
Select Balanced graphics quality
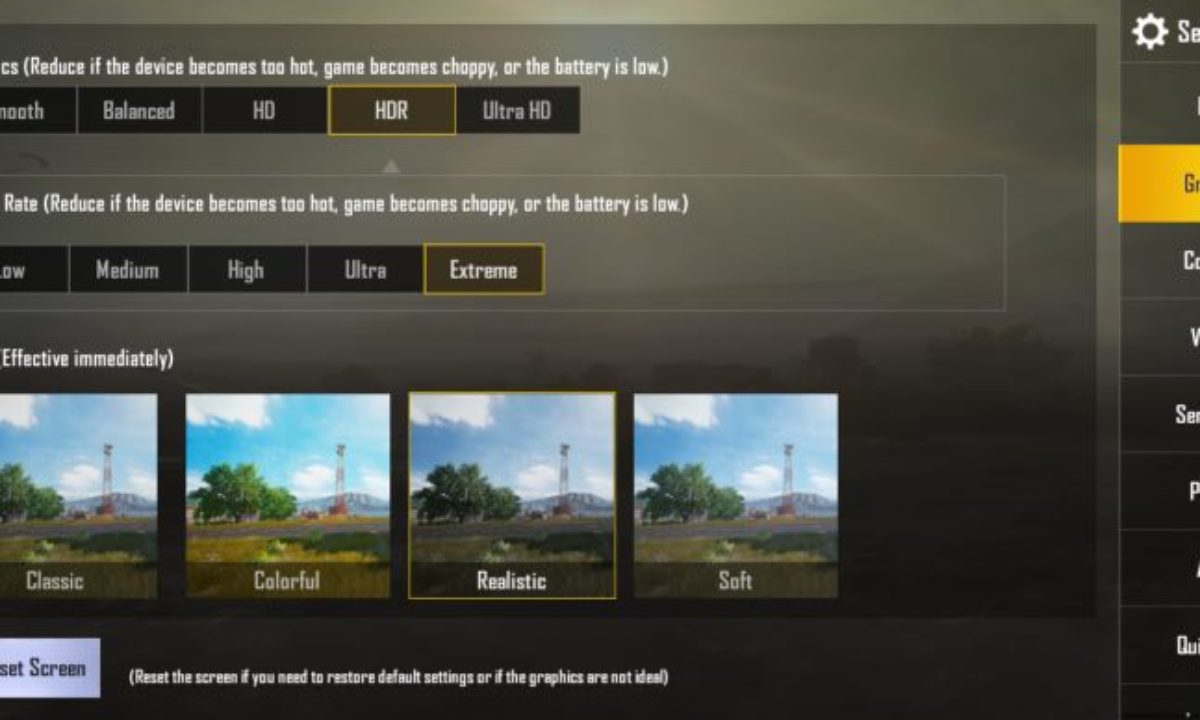coord(139,110)
